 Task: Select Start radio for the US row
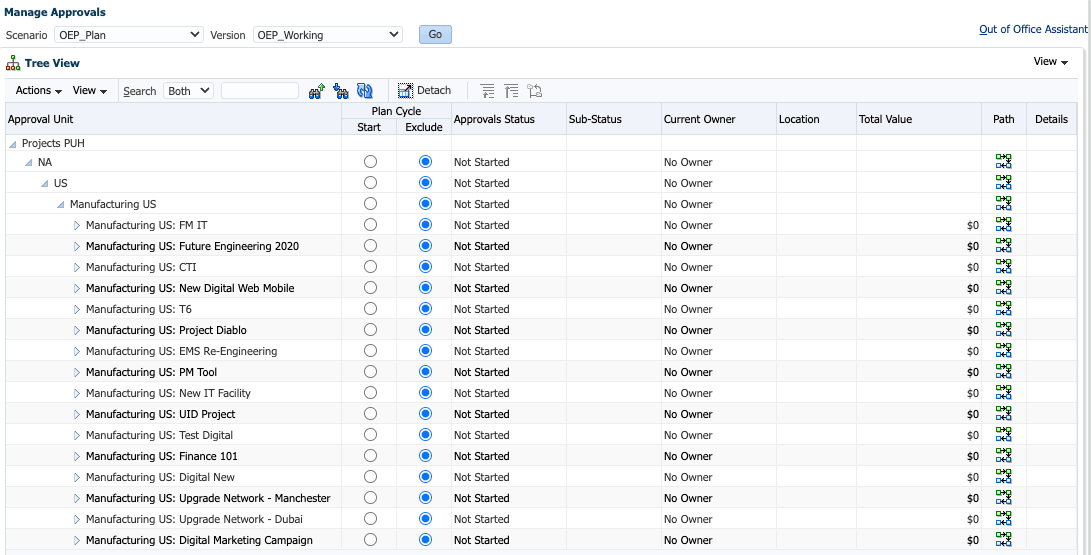[x=370, y=183]
